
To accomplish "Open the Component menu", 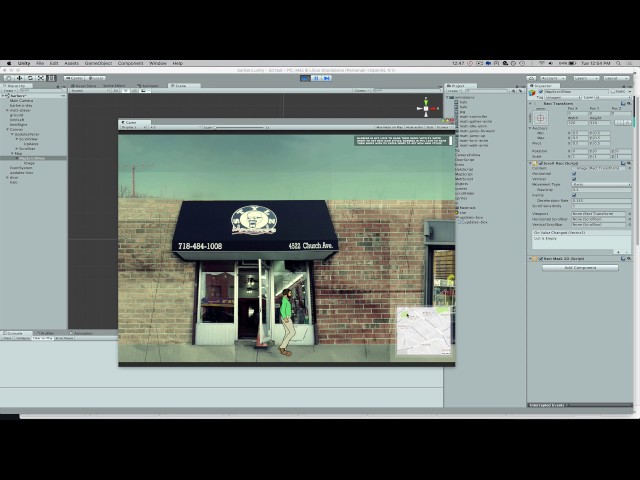I will pyautogui.click(x=131, y=63).
